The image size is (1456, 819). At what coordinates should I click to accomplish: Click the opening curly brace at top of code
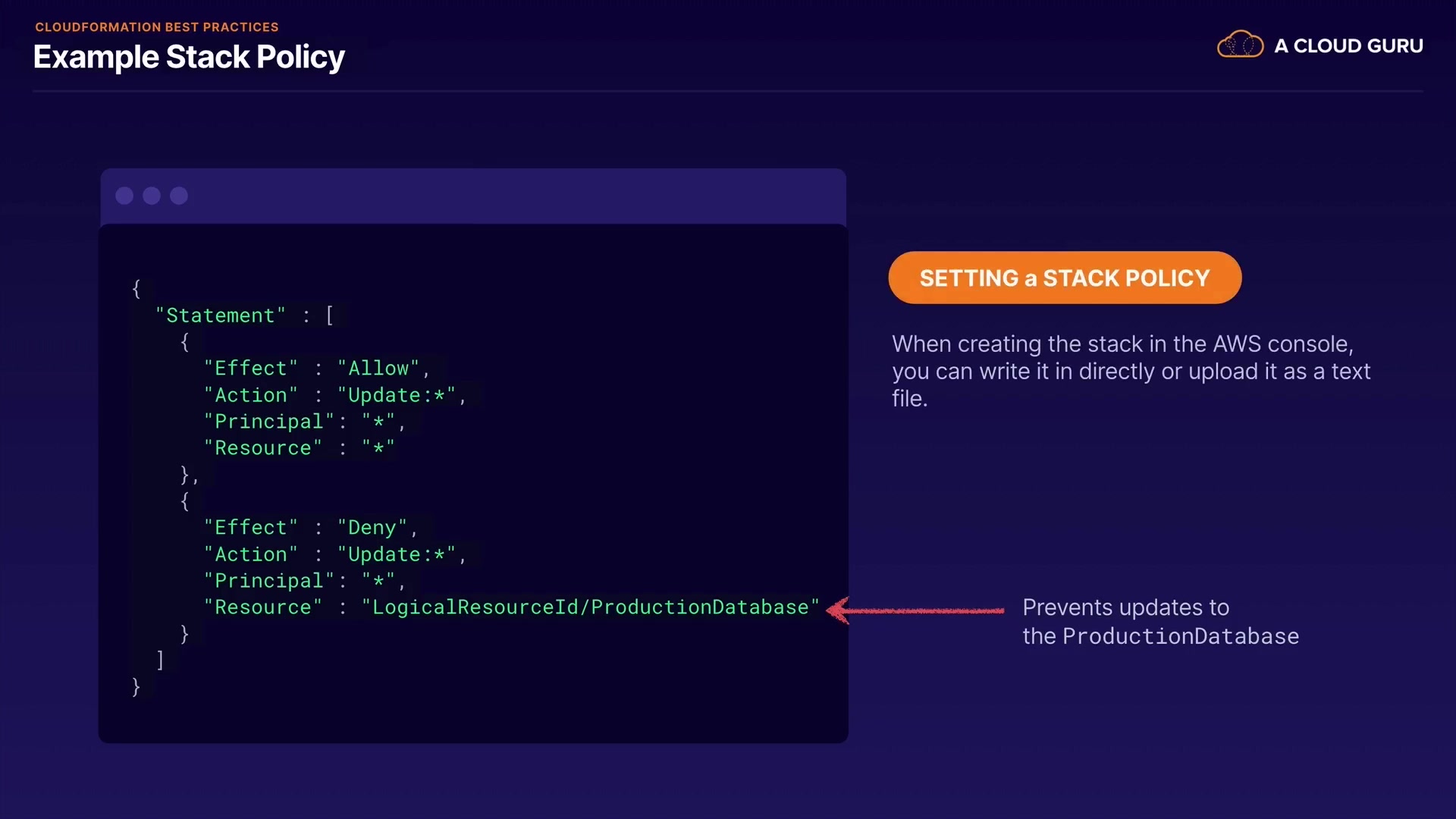pyautogui.click(x=136, y=289)
